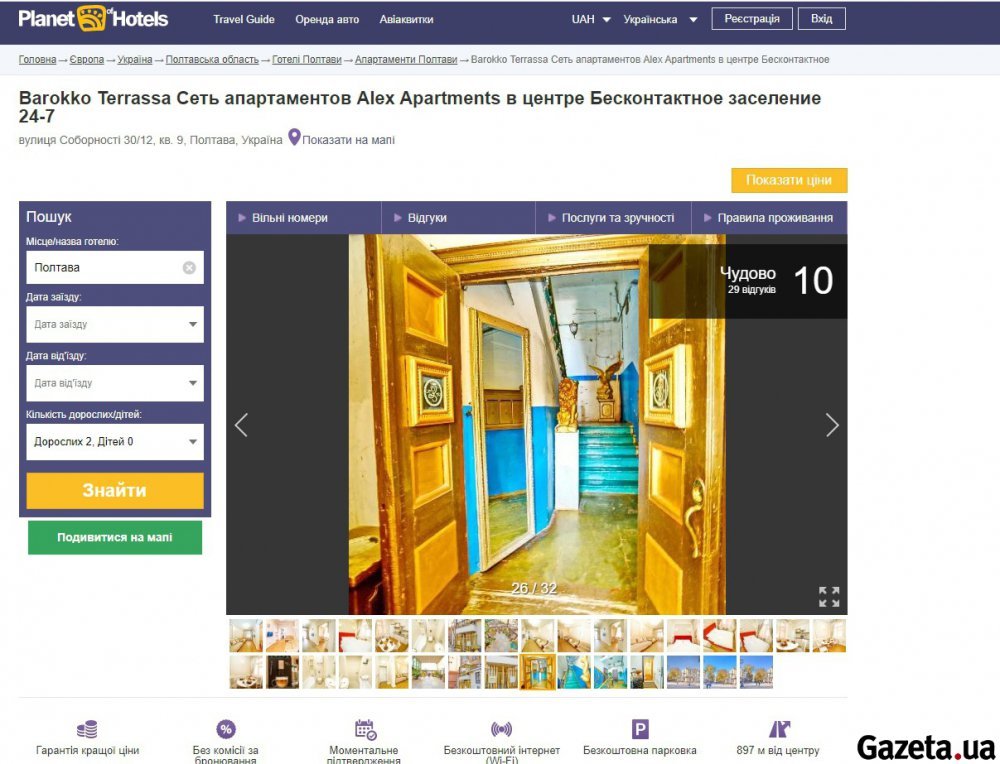Go to the next gallery photo

click(832, 425)
